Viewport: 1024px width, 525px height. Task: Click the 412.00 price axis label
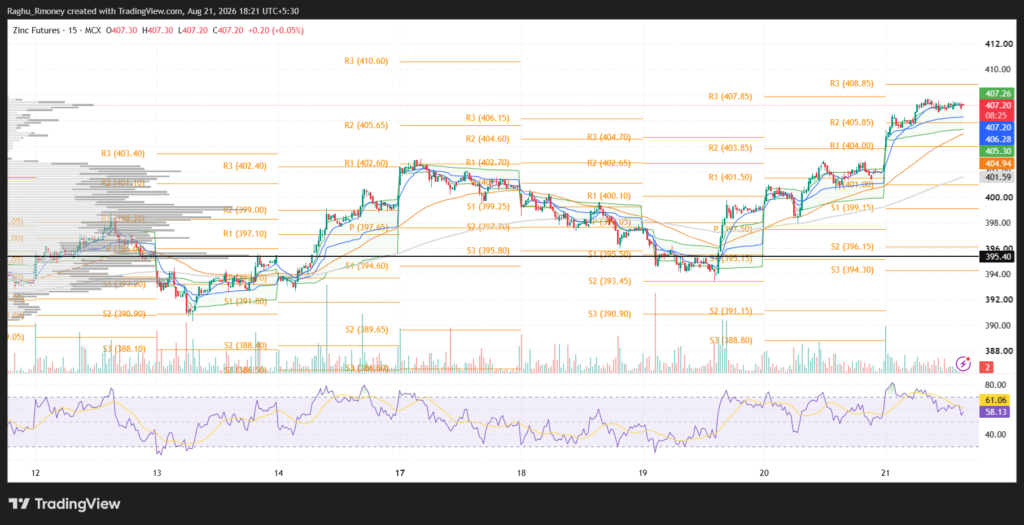tap(999, 44)
